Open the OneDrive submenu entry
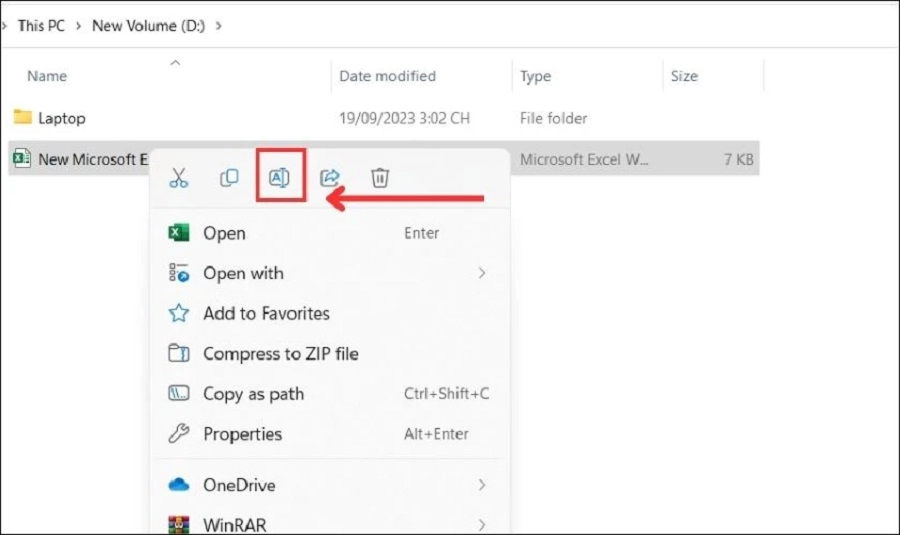This screenshot has height=535, width=900. coord(329,485)
